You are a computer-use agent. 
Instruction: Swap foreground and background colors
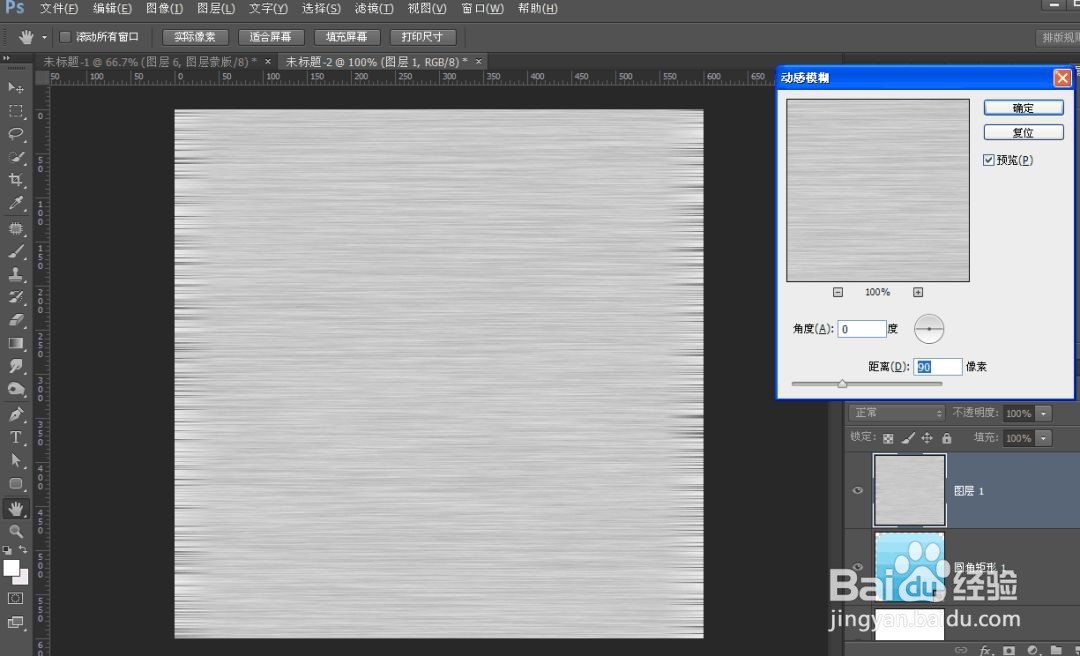coord(23,549)
